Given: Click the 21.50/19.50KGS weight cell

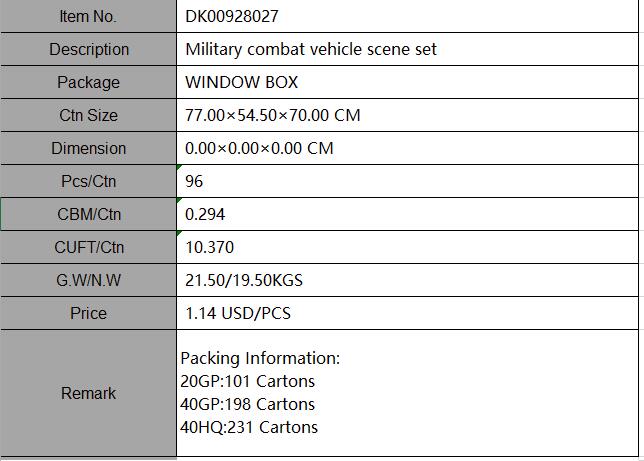Looking at the screenshot, I should [406, 280].
